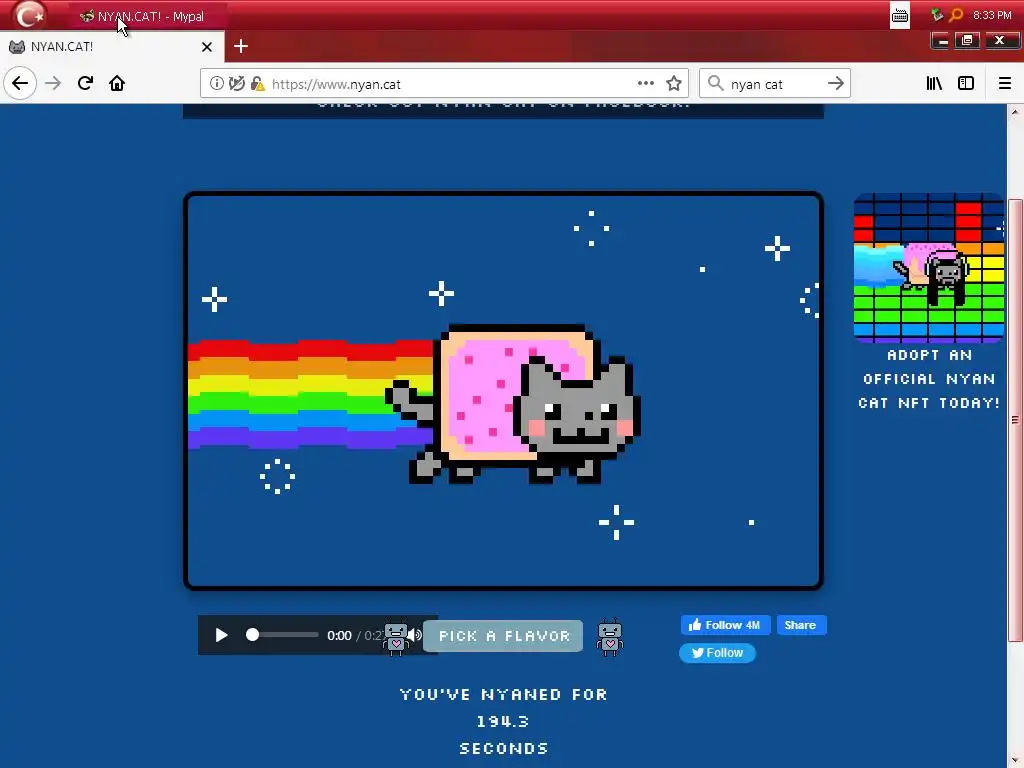Click the Facebook Share button
The width and height of the screenshot is (1024, 768).
[801, 625]
